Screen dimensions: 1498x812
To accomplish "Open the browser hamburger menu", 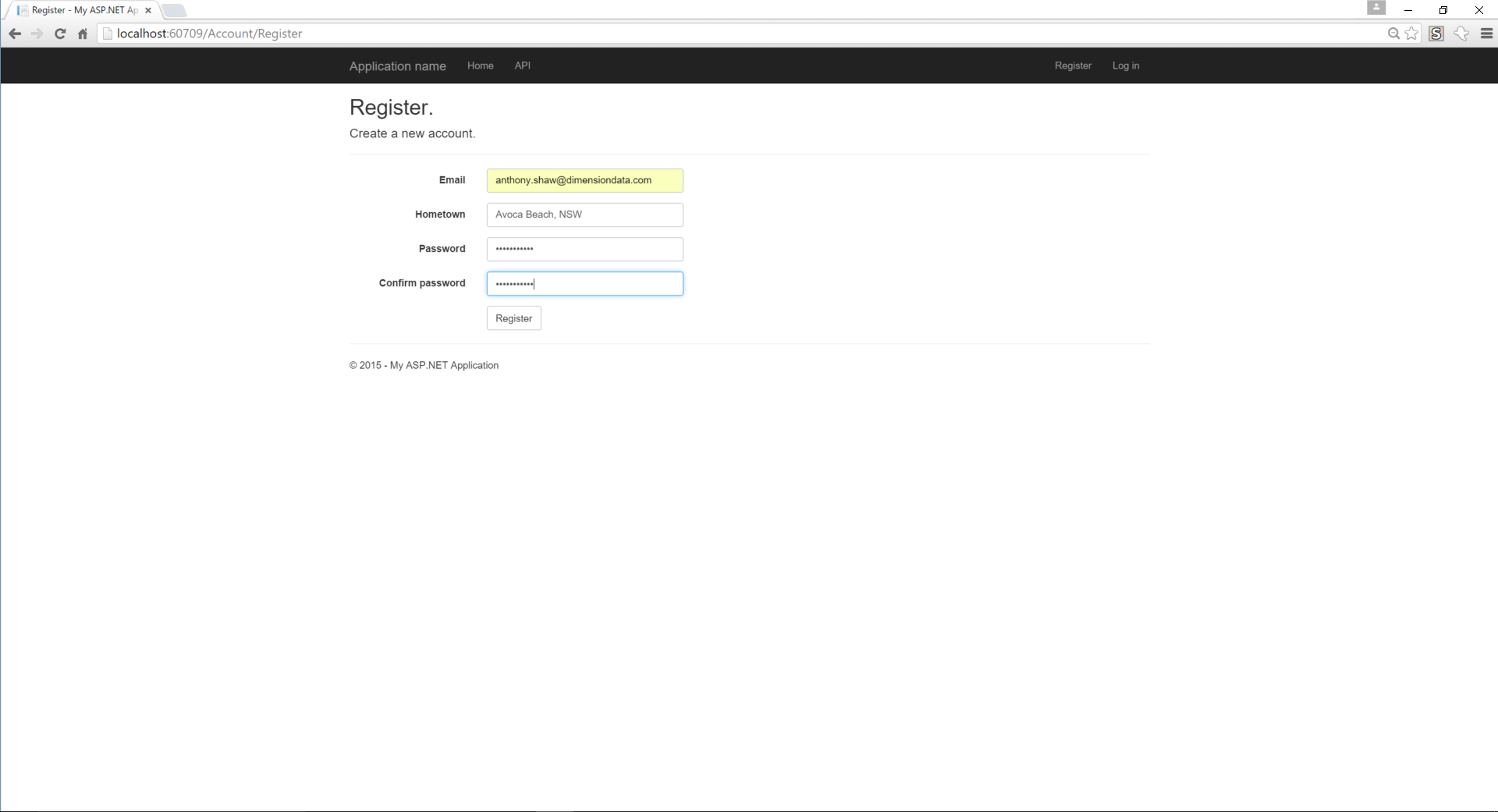I will coord(1487,34).
